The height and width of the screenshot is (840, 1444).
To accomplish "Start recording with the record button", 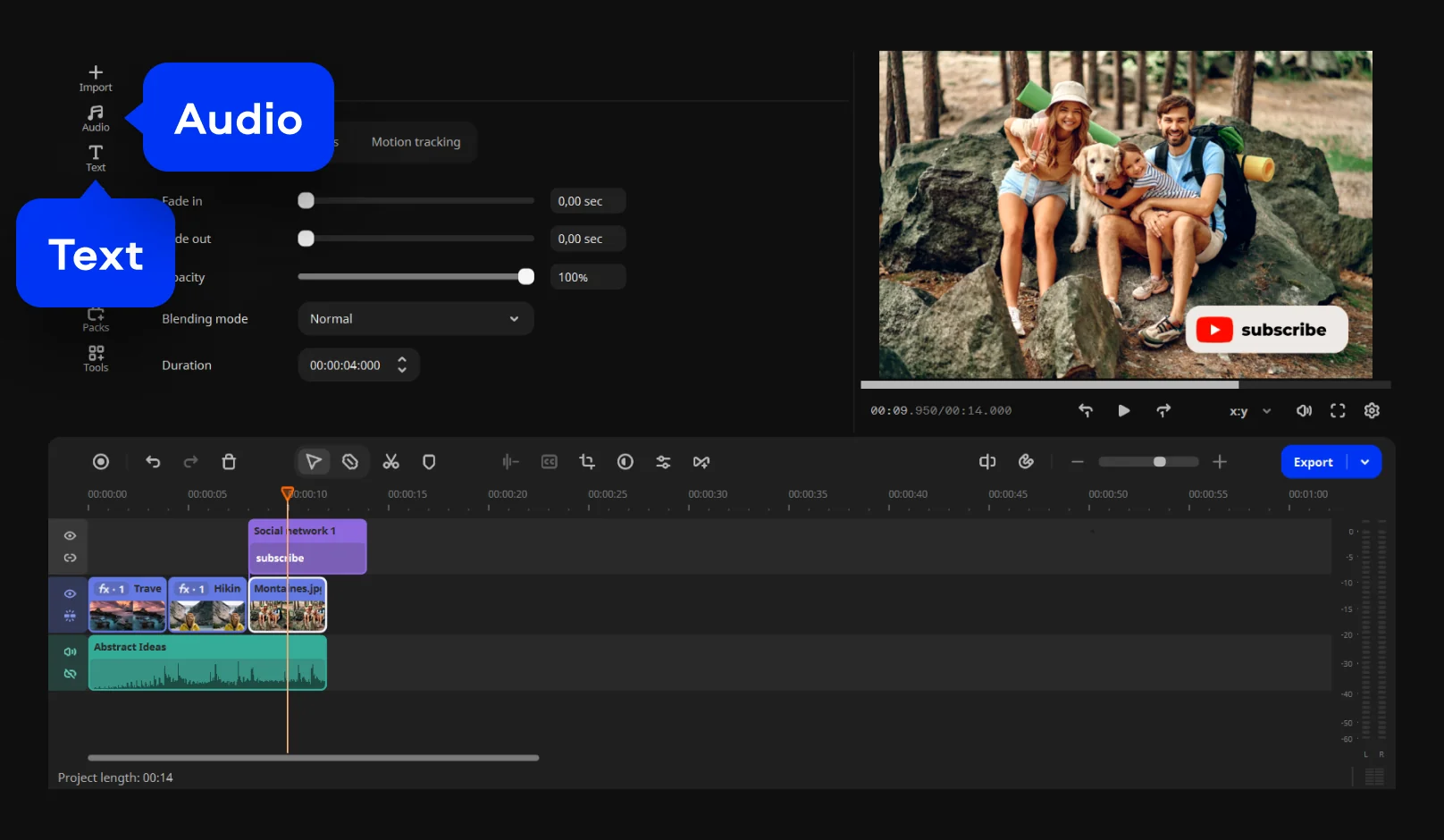I will click(101, 462).
